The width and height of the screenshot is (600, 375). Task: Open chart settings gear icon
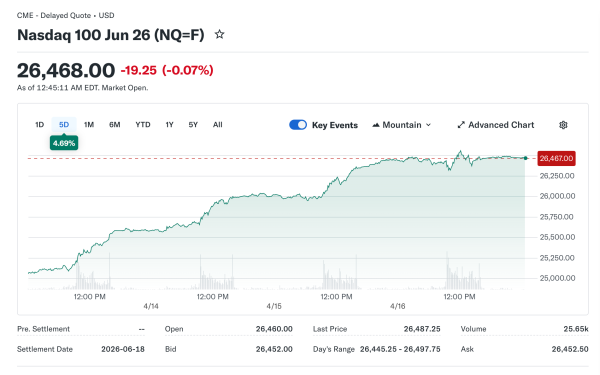coord(563,125)
